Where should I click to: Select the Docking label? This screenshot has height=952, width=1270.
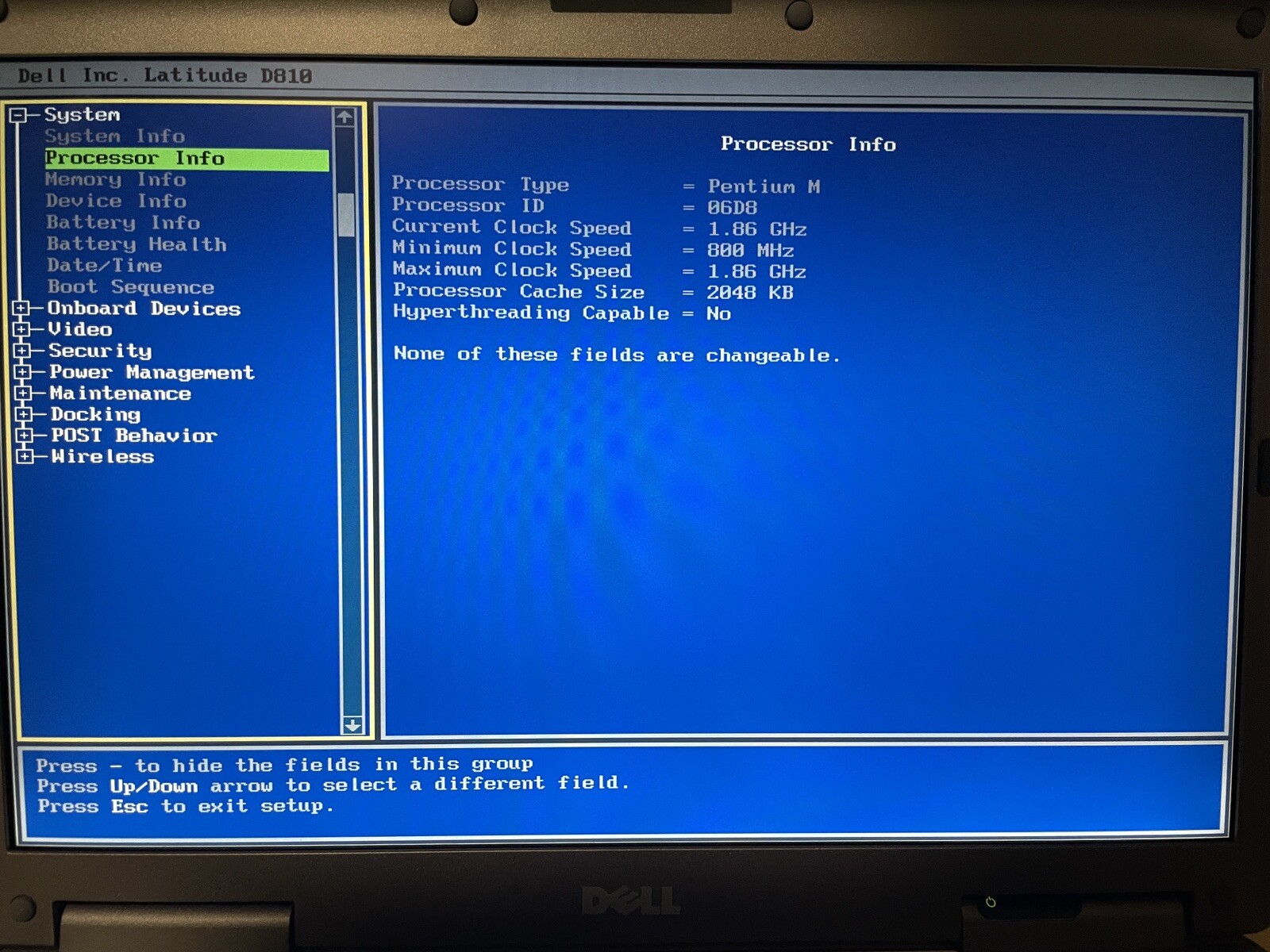click(95, 414)
